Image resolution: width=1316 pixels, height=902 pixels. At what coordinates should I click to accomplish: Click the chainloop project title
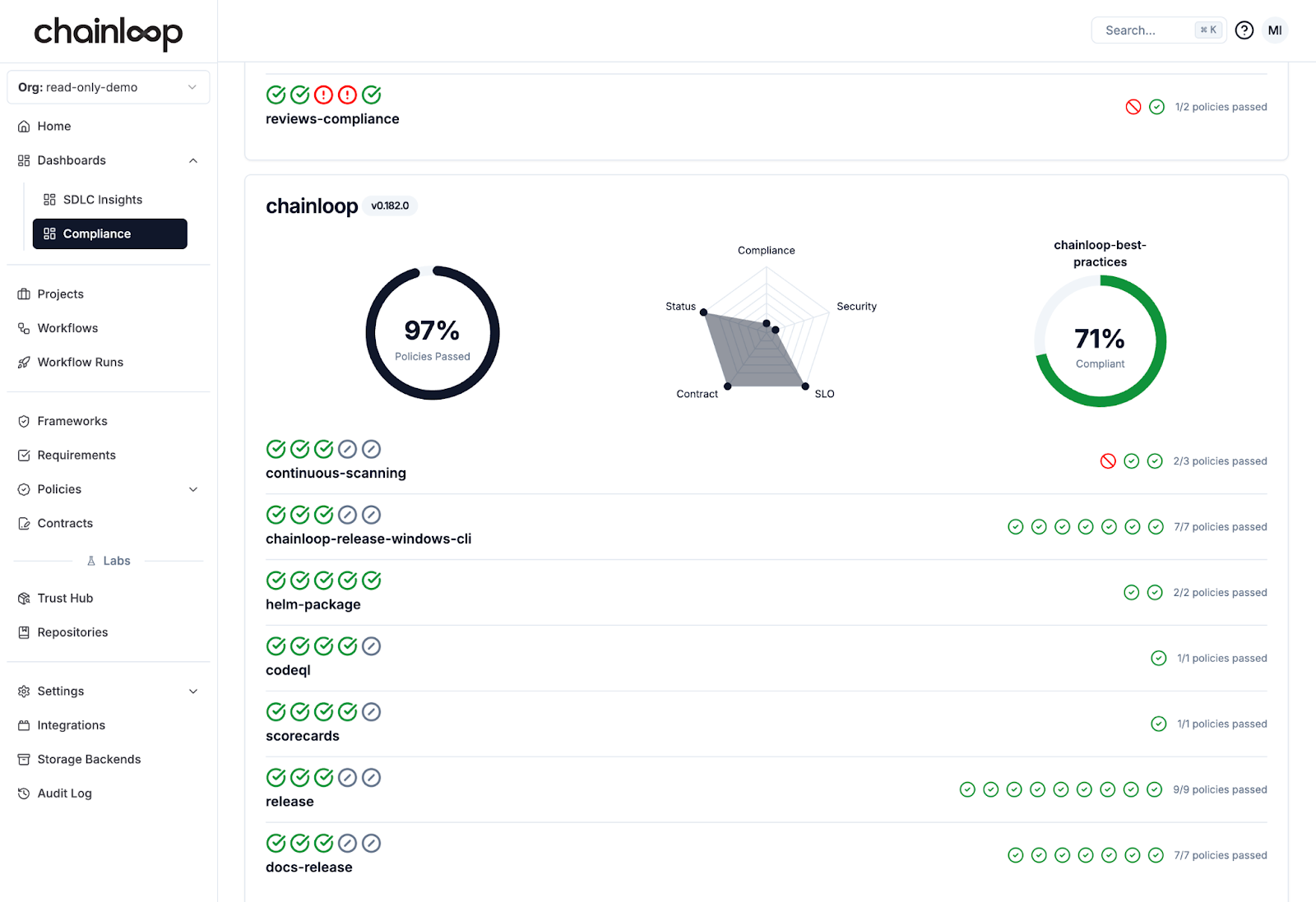(x=312, y=206)
